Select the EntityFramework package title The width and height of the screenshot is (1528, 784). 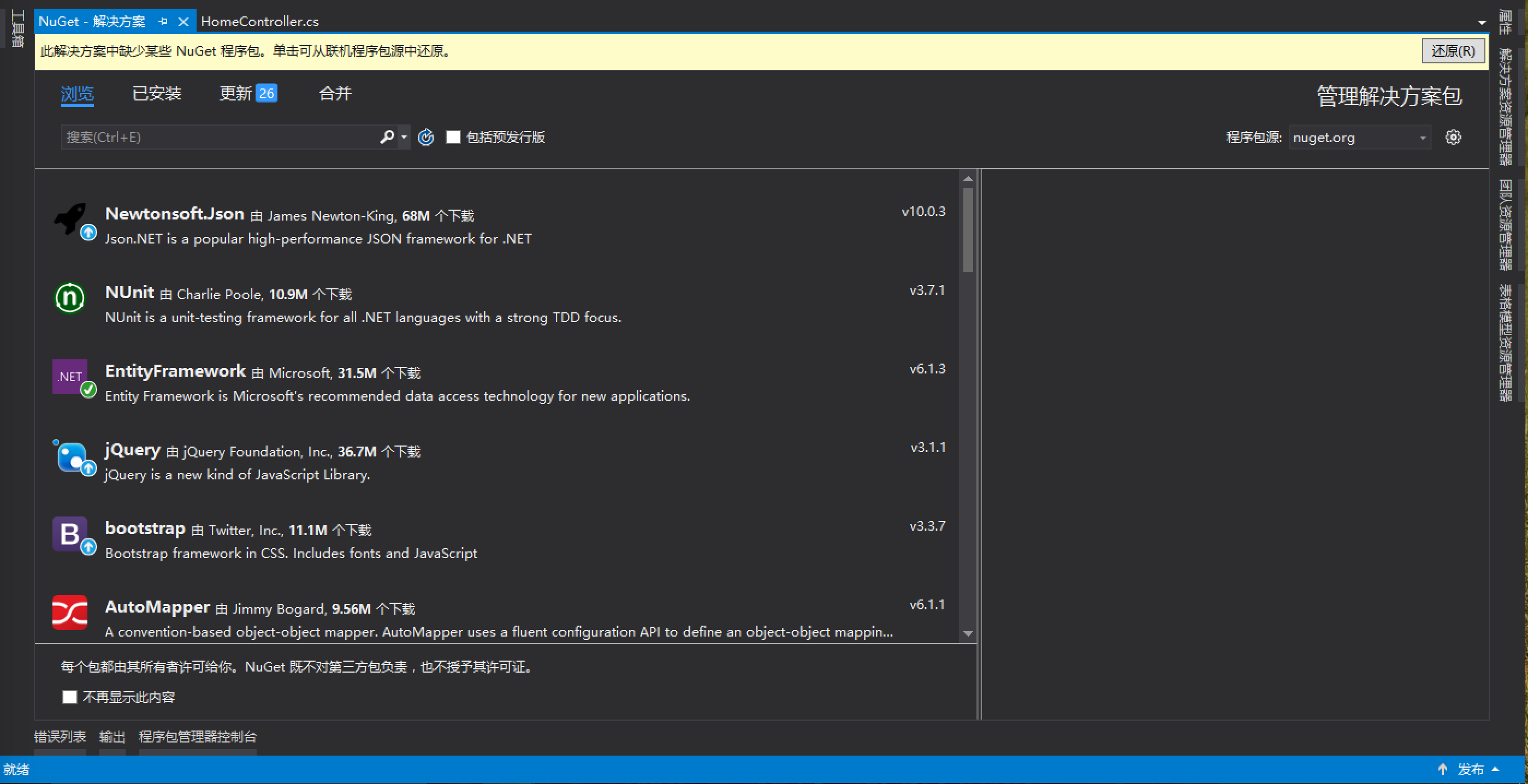175,371
